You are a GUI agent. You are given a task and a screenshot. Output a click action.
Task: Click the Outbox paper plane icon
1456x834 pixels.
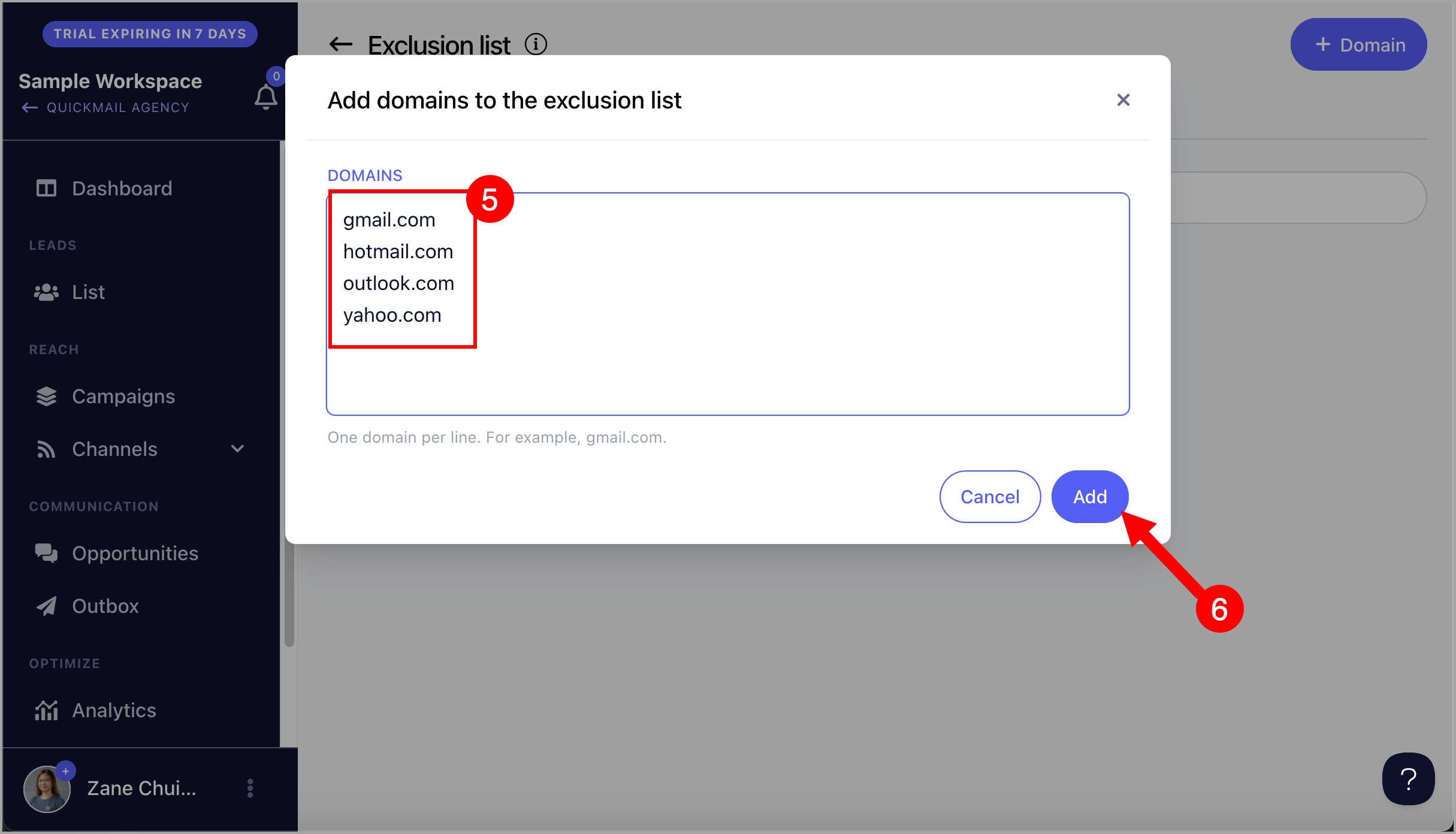pyautogui.click(x=46, y=606)
